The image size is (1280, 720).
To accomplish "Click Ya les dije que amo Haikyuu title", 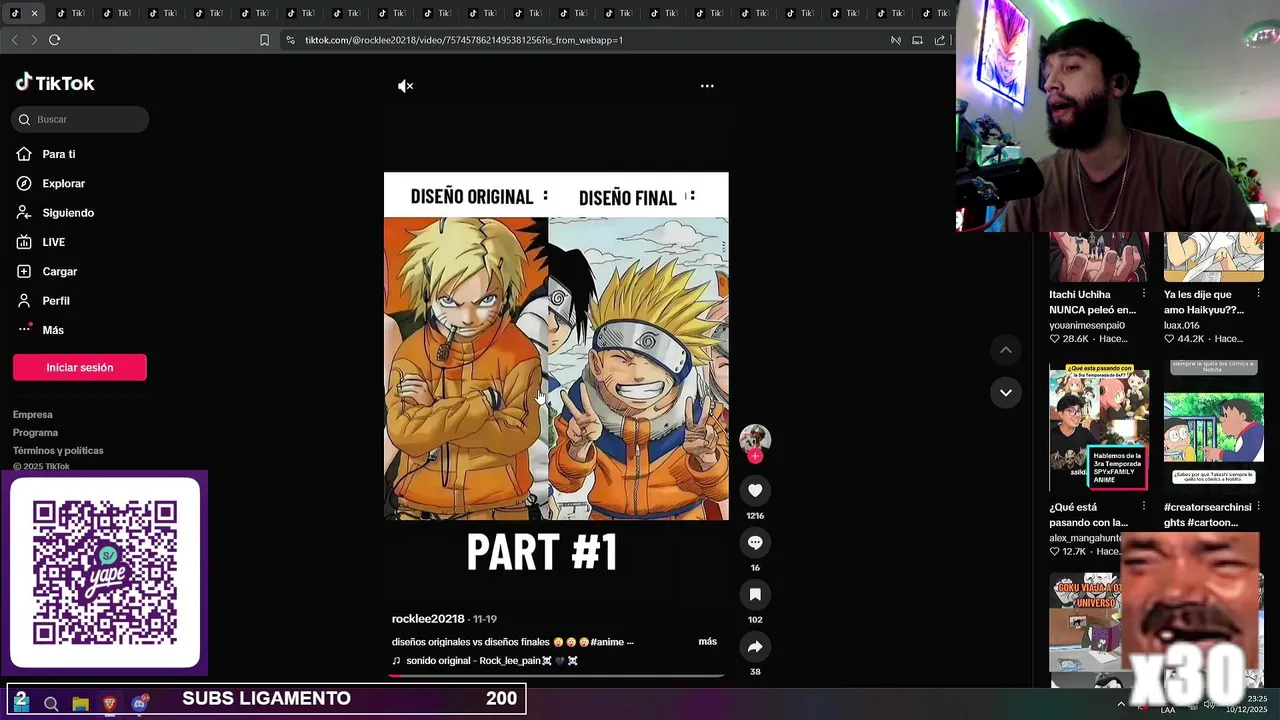I will (1204, 302).
